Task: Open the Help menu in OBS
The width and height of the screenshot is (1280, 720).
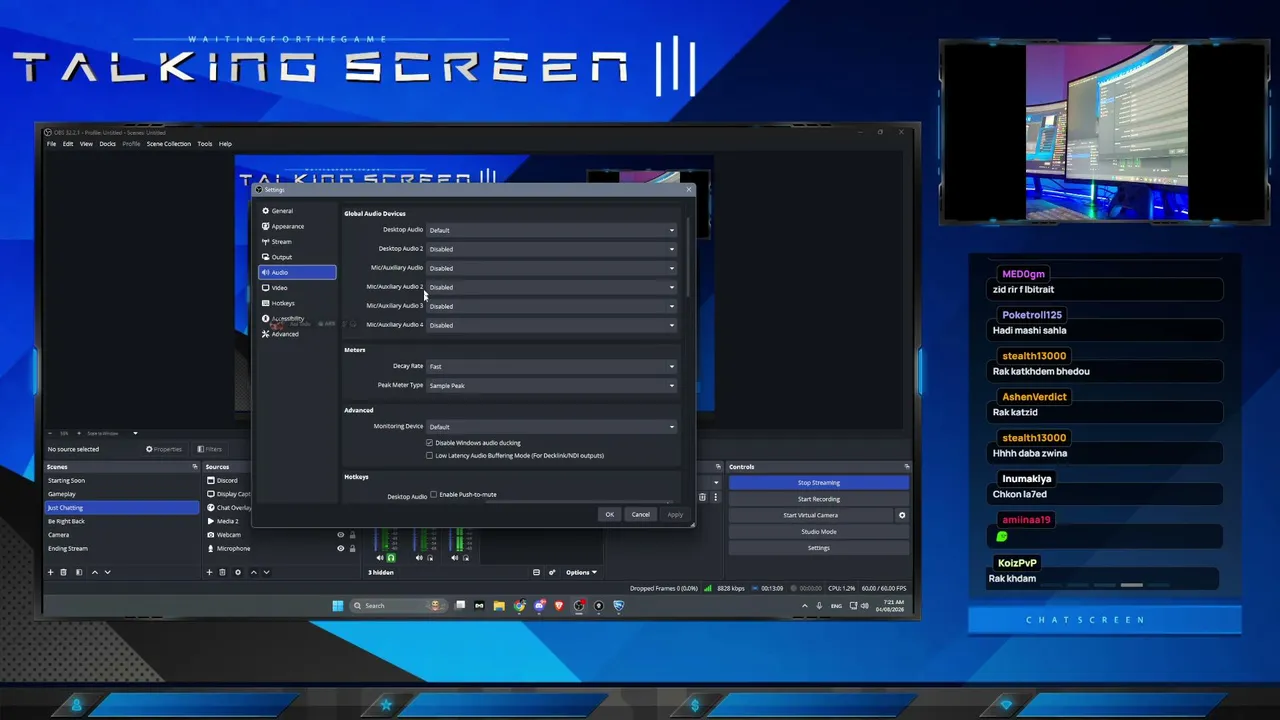Action: [x=225, y=144]
